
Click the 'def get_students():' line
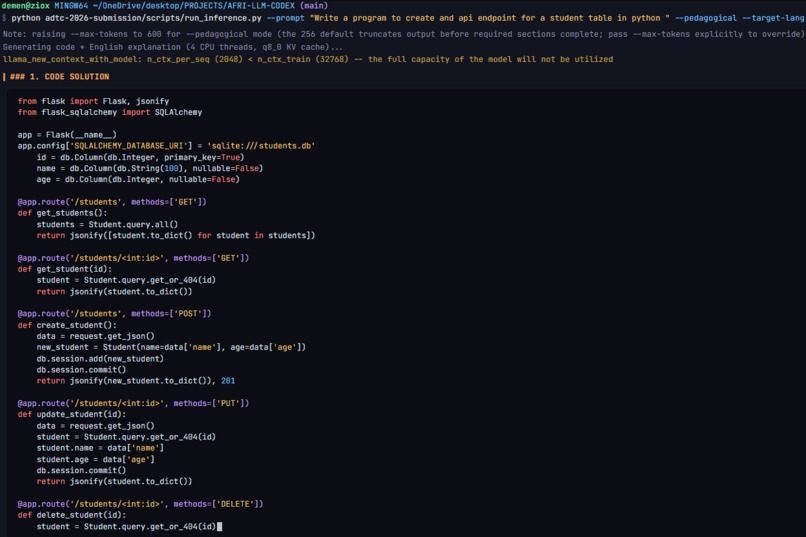pos(62,213)
